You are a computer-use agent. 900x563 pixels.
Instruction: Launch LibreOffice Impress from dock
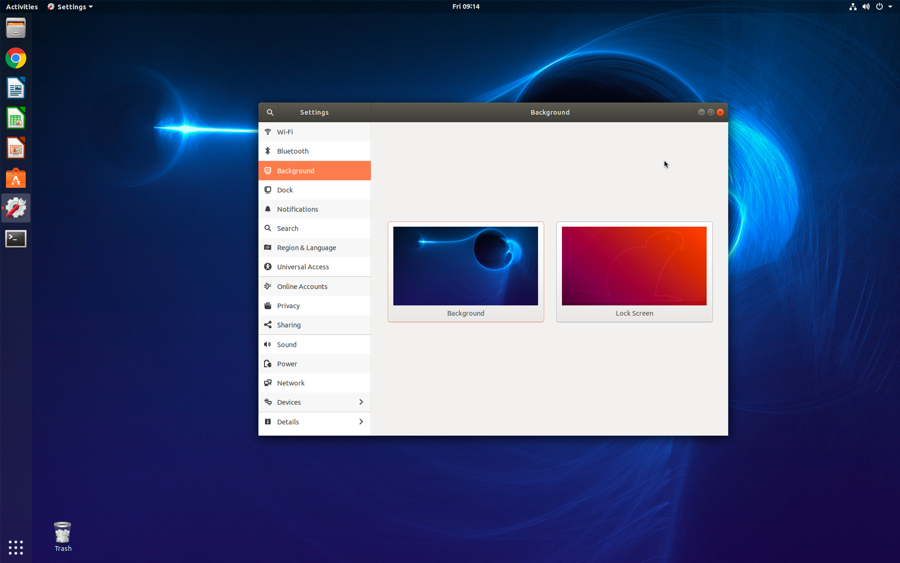click(x=16, y=149)
